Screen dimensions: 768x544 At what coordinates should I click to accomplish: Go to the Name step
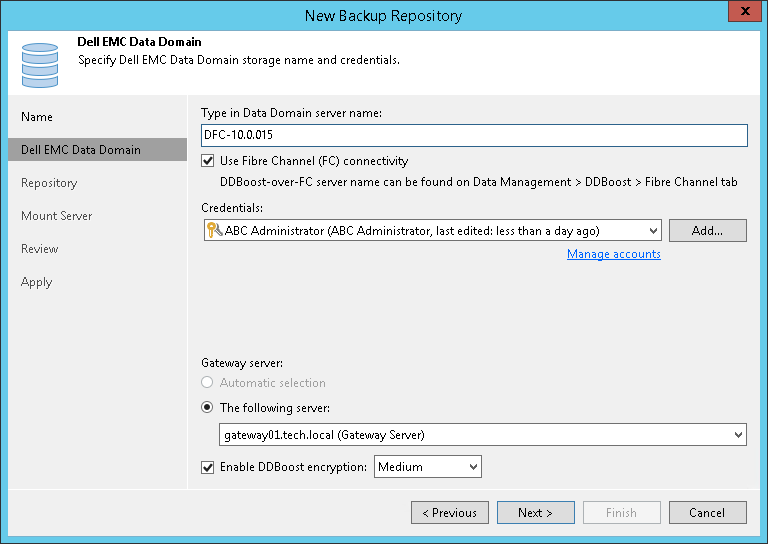pyautogui.click(x=37, y=117)
